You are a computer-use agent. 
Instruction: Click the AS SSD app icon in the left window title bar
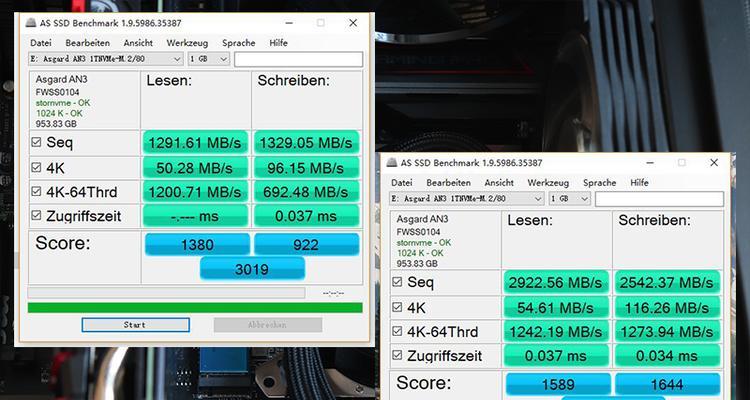coord(31,23)
